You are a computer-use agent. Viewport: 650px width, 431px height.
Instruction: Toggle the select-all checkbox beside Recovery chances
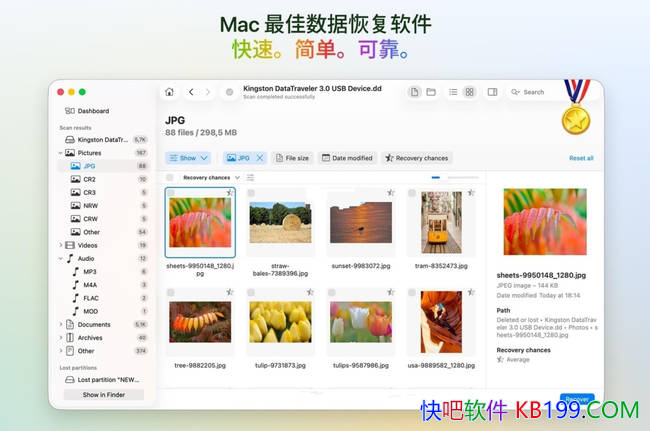[171, 177]
